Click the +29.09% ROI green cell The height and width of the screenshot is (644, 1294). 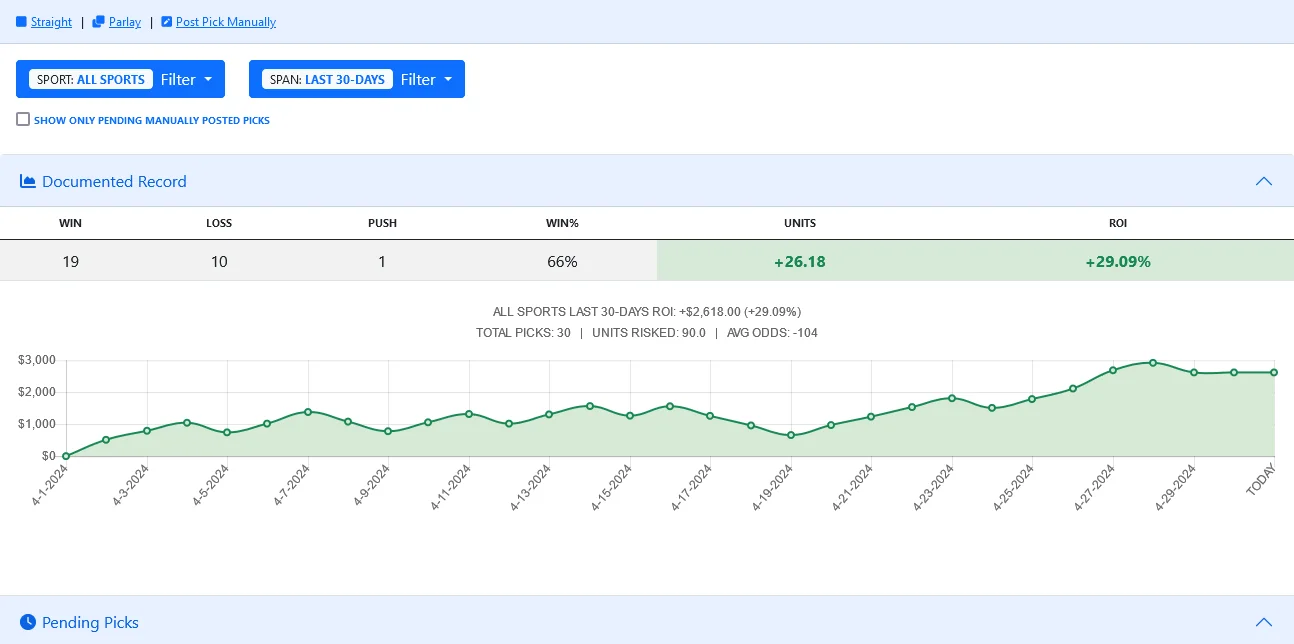click(1117, 261)
